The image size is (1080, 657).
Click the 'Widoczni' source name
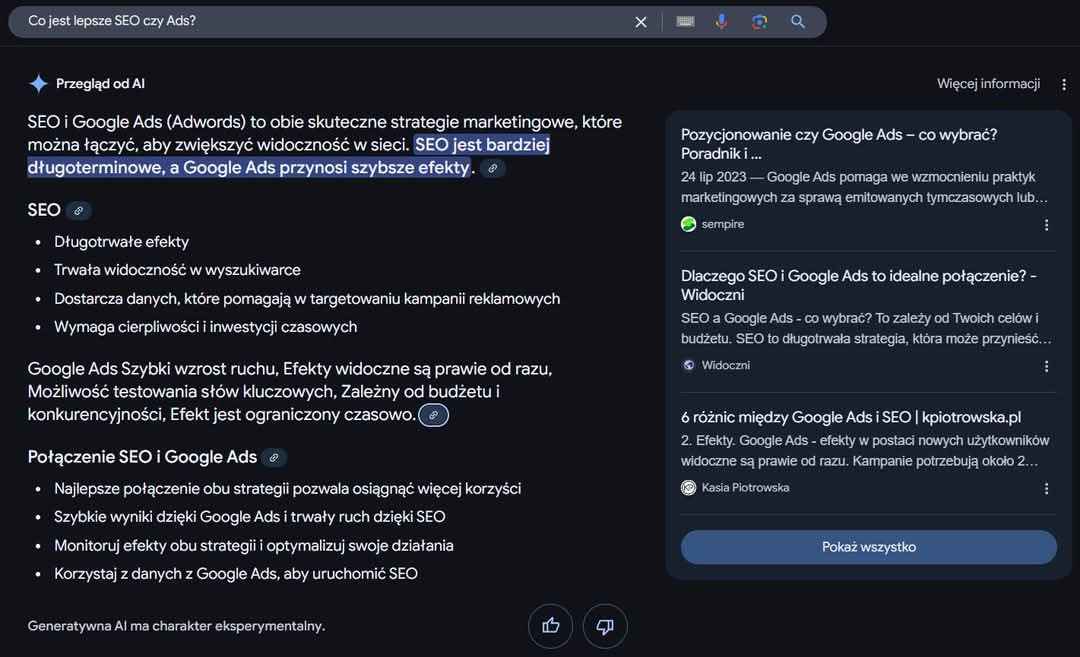725,366
